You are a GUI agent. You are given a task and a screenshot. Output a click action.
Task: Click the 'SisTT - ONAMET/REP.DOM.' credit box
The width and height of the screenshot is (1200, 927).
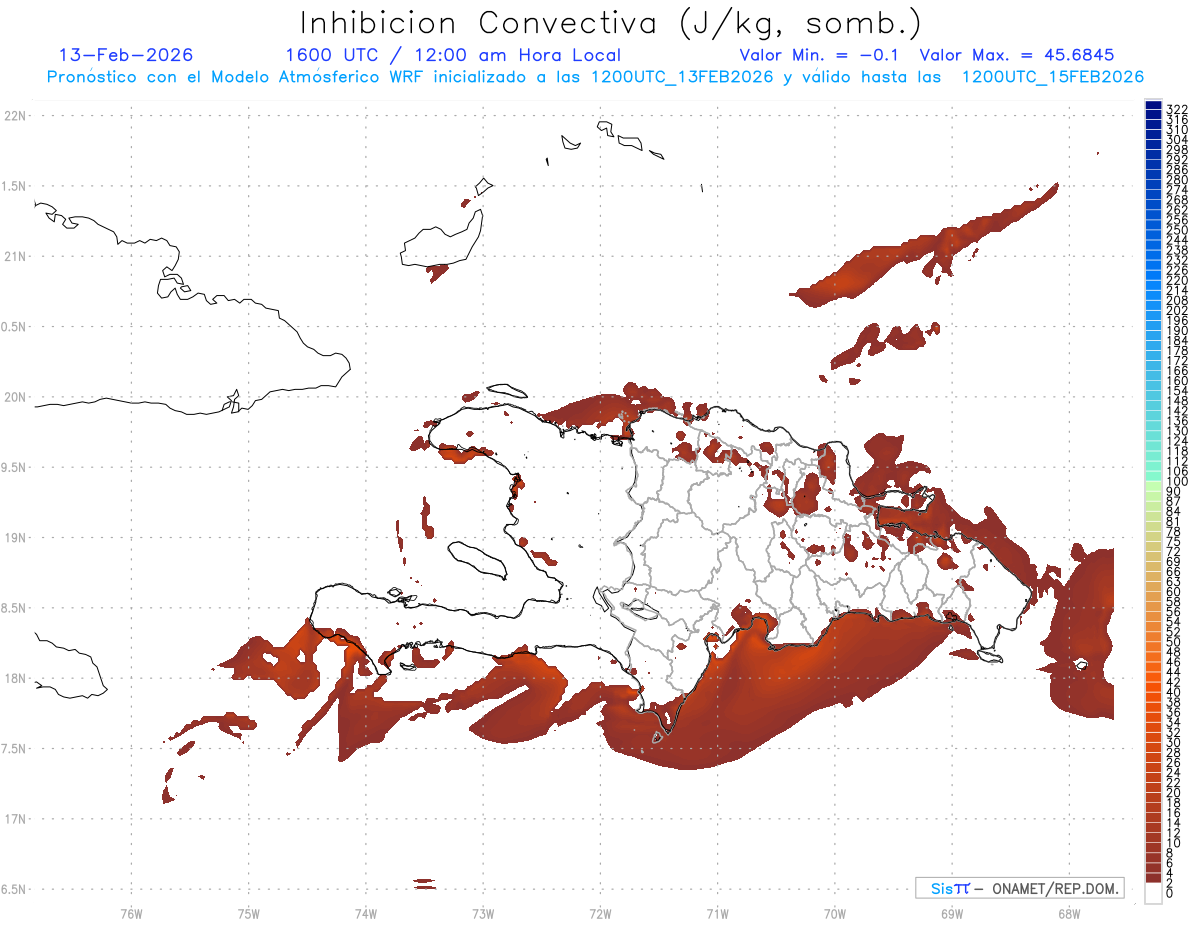tap(1019, 888)
